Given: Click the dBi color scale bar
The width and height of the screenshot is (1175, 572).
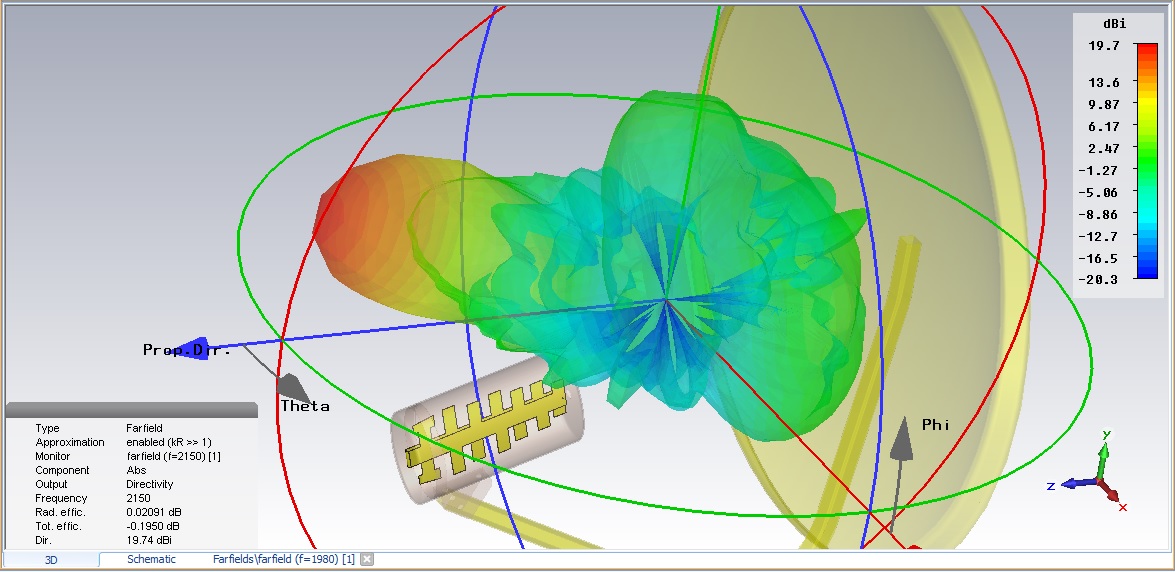Looking at the screenshot, I should point(1147,161).
